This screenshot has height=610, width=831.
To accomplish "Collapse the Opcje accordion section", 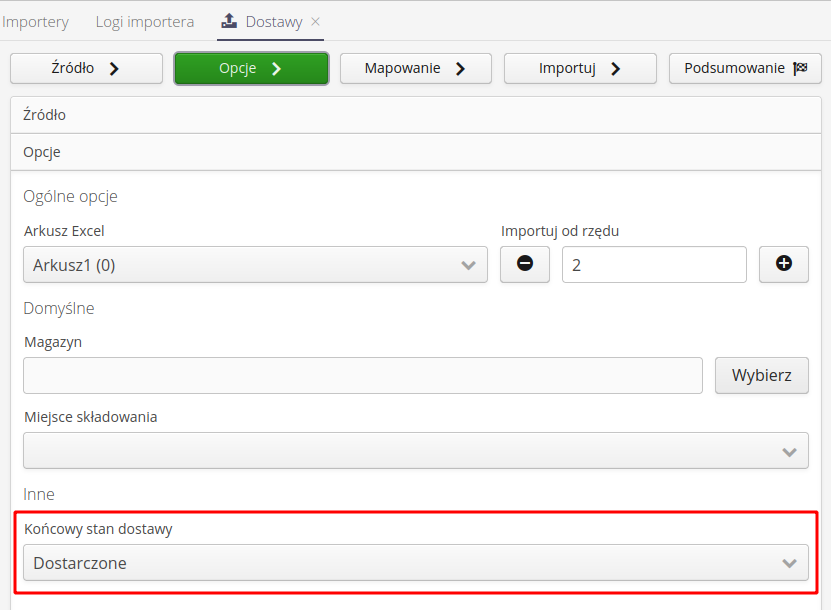I will point(415,152).
